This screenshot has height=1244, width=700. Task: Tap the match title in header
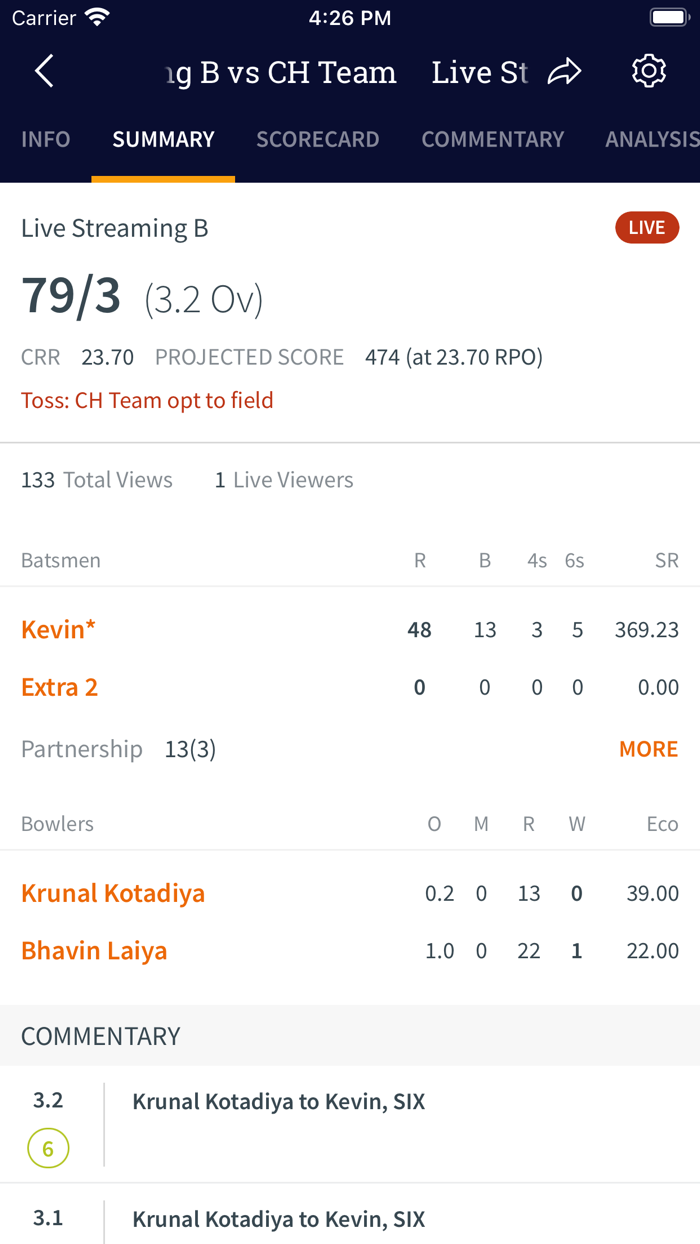coord(282,73)
